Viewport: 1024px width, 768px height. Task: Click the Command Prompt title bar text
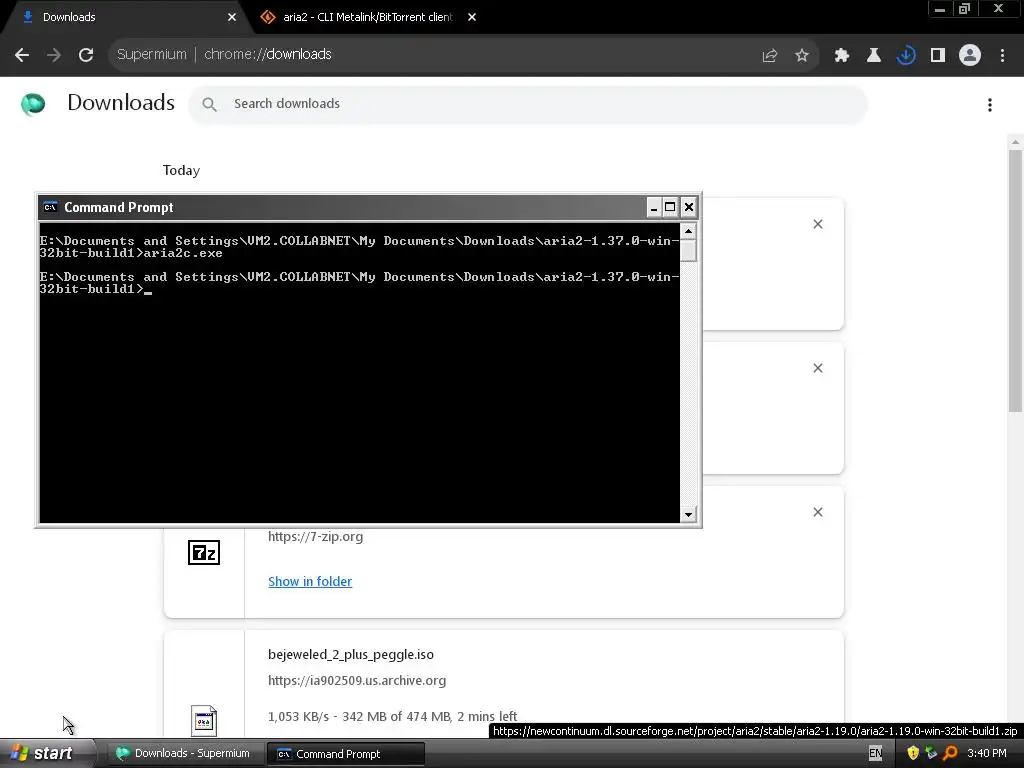[119, 208]
